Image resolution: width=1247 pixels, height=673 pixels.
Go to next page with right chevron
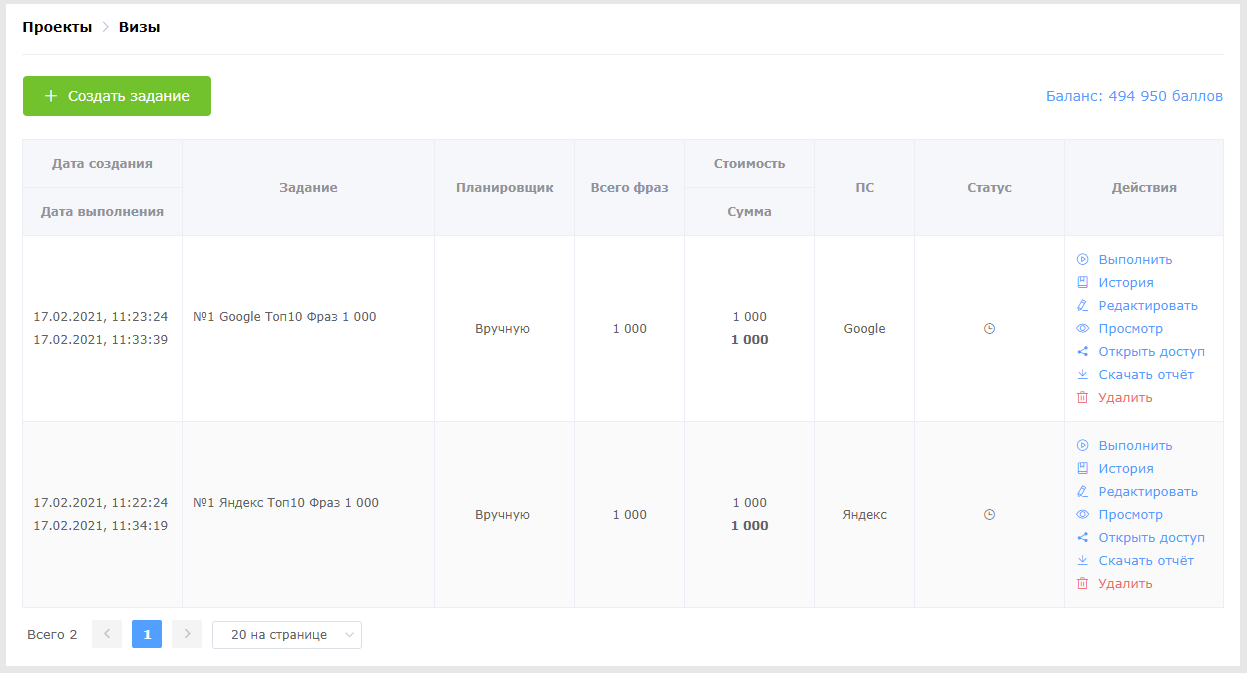tap(187, 634)
